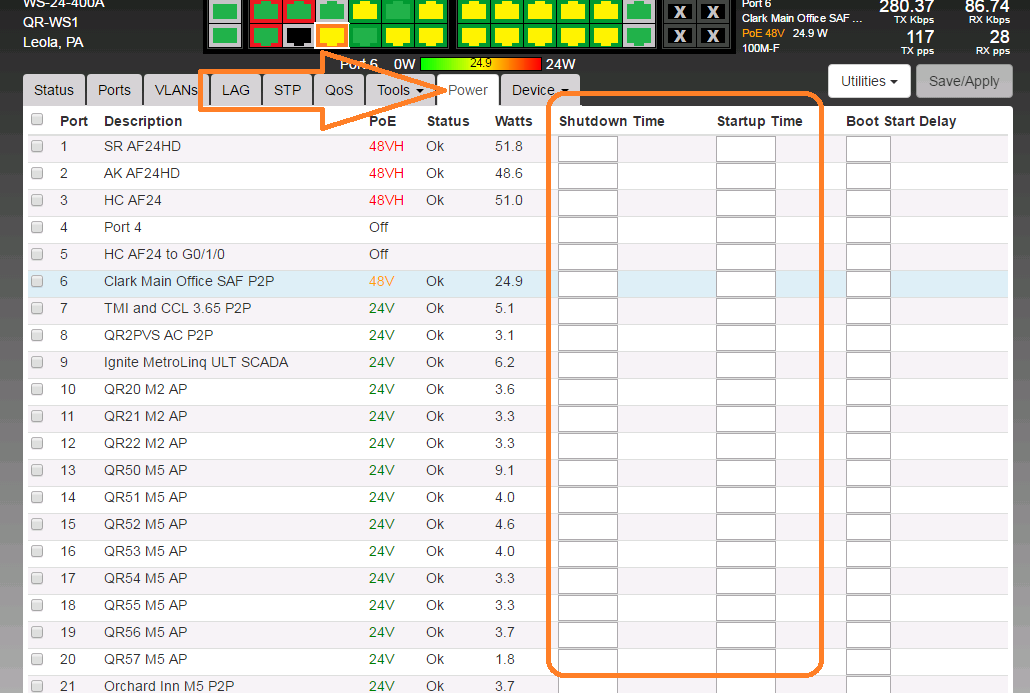Open the Tools dropdown menu
This screenshot has width=1030, height=693.
pyautogui.click(x=399, y=90)
